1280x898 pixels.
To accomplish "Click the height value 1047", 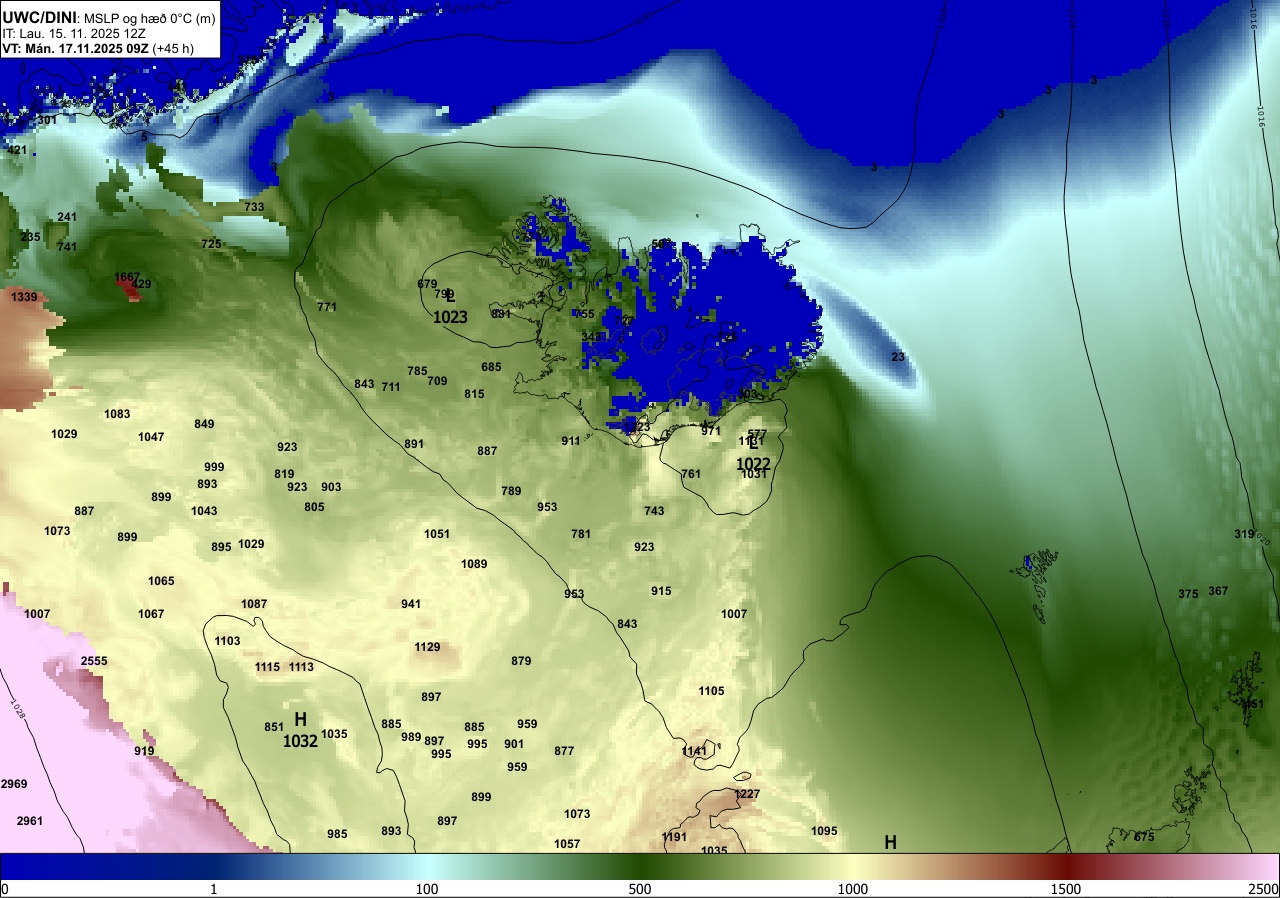I will tap(151, 437).
